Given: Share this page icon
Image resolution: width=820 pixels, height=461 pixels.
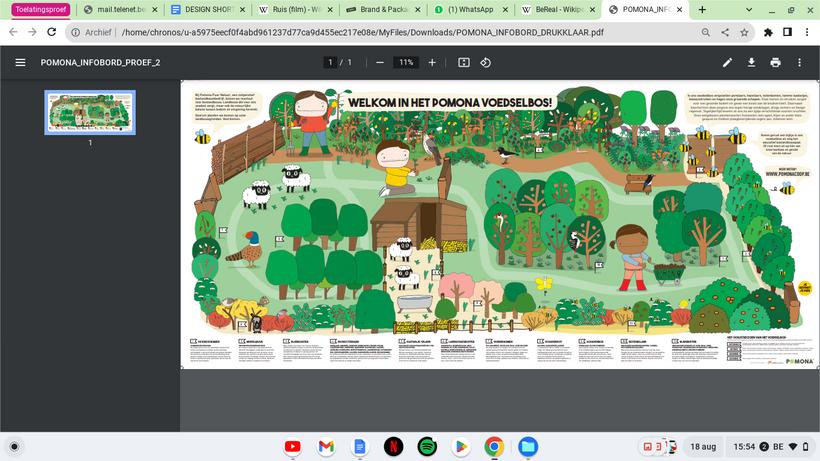Looking at the screenshot, I should (x=725, y=32).
